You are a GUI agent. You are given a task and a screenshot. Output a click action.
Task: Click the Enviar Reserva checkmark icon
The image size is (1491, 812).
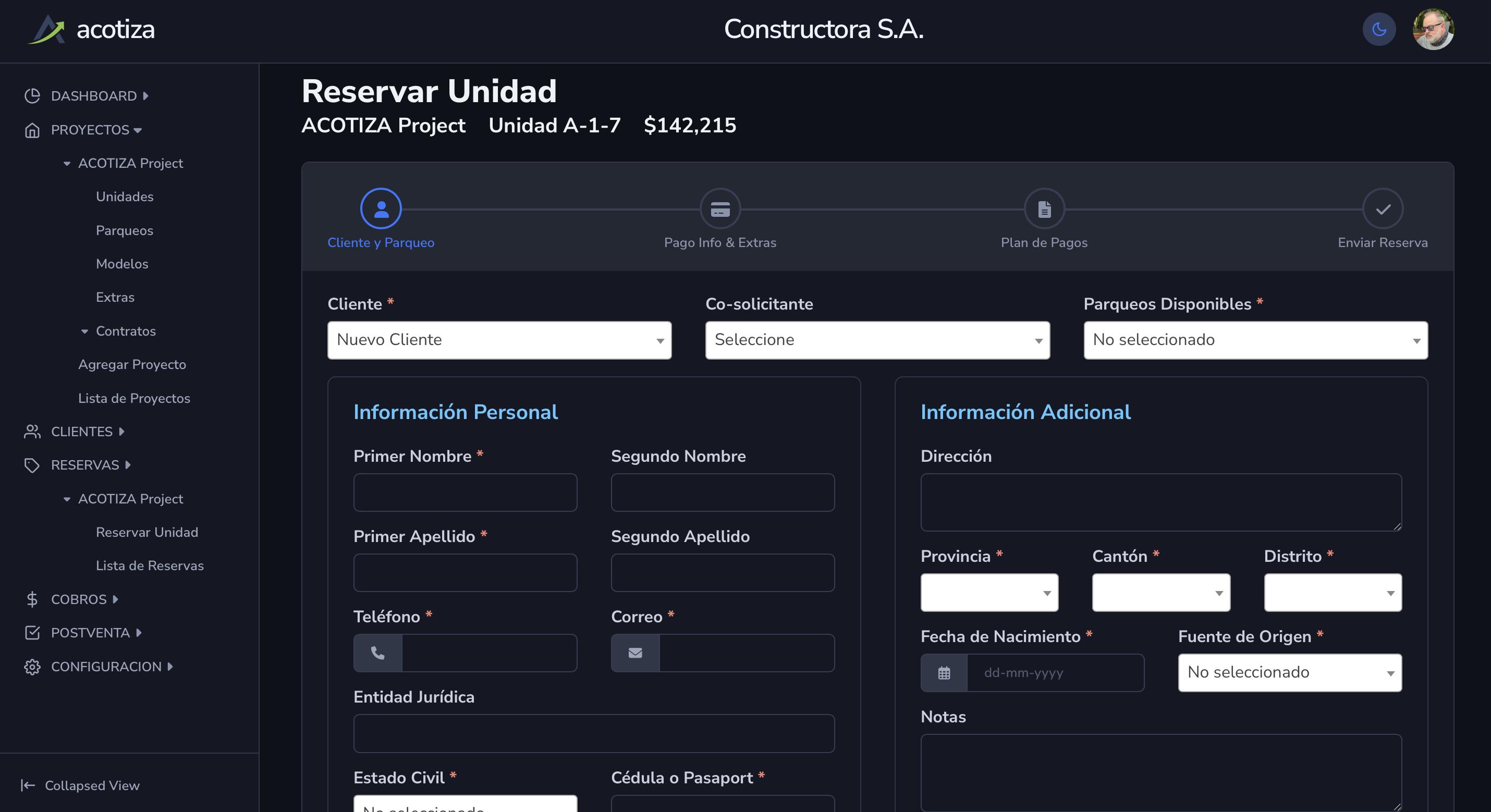1382,209
